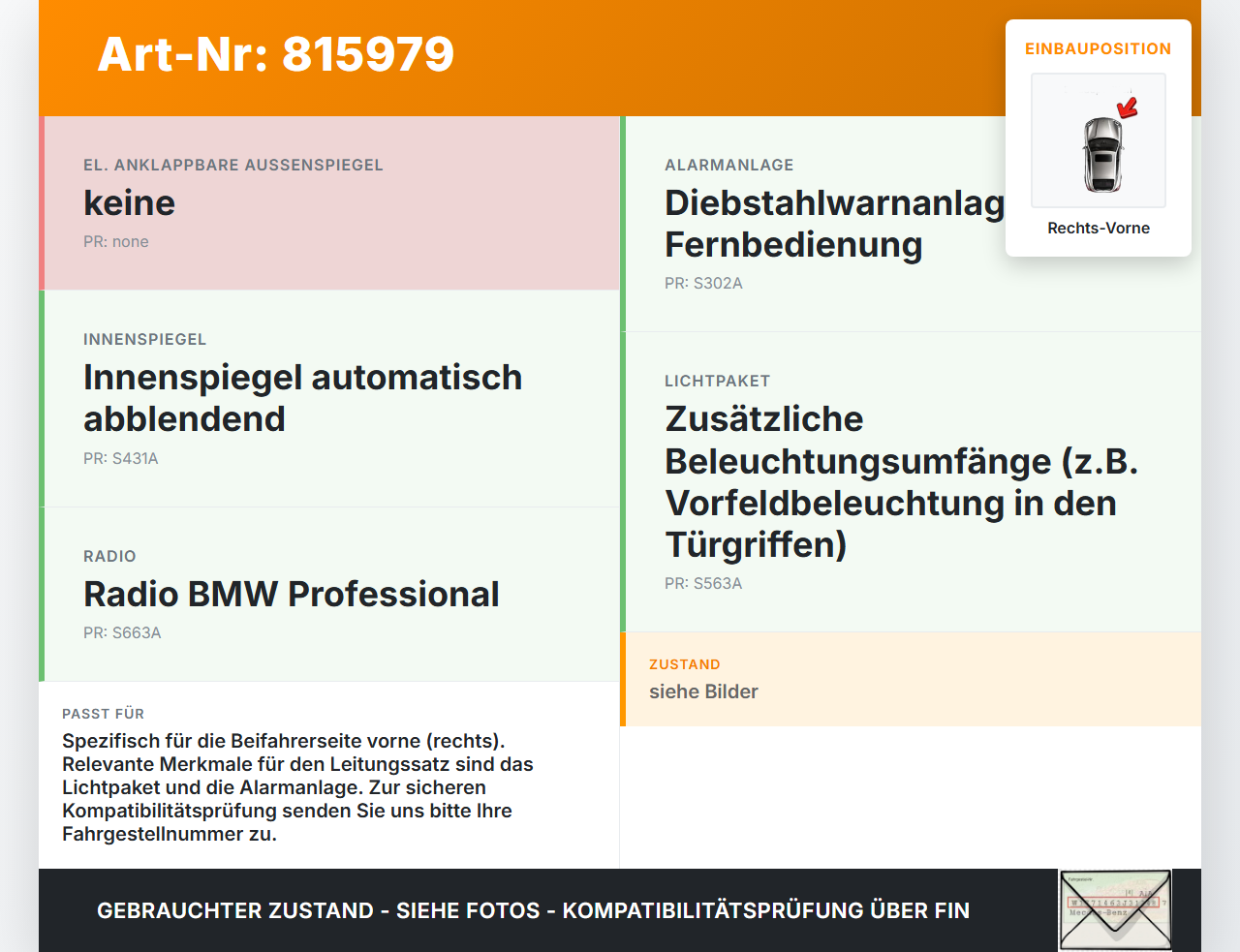Click the car installation position image
The image size is (1240, 952).
tap(1099, 140)
